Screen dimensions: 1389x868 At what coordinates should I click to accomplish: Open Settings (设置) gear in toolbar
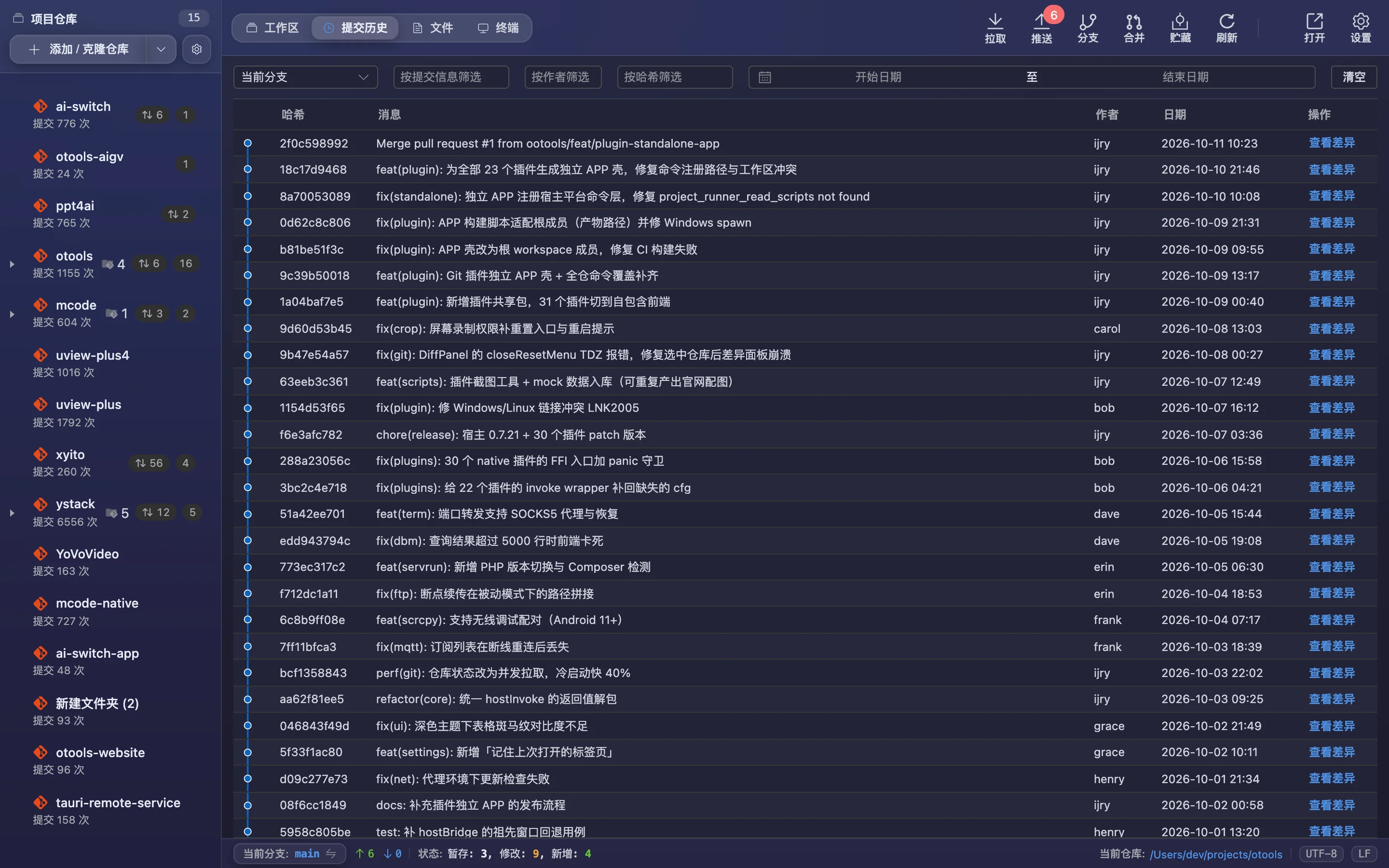[1360, 28]
